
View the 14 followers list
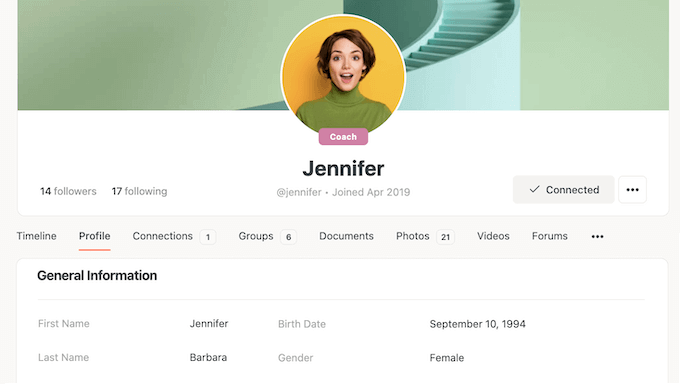pos(68,191)
